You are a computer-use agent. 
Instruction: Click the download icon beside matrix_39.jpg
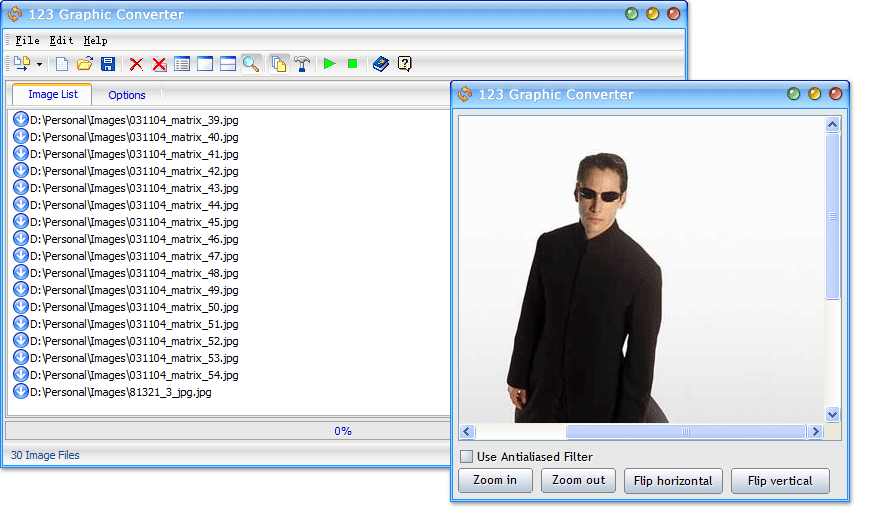coord(21,119)
